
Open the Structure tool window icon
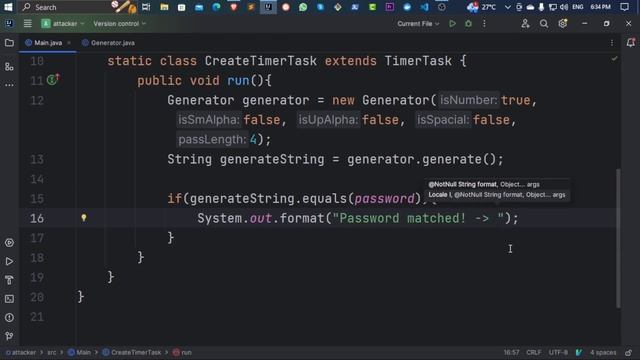pos(9,67)
